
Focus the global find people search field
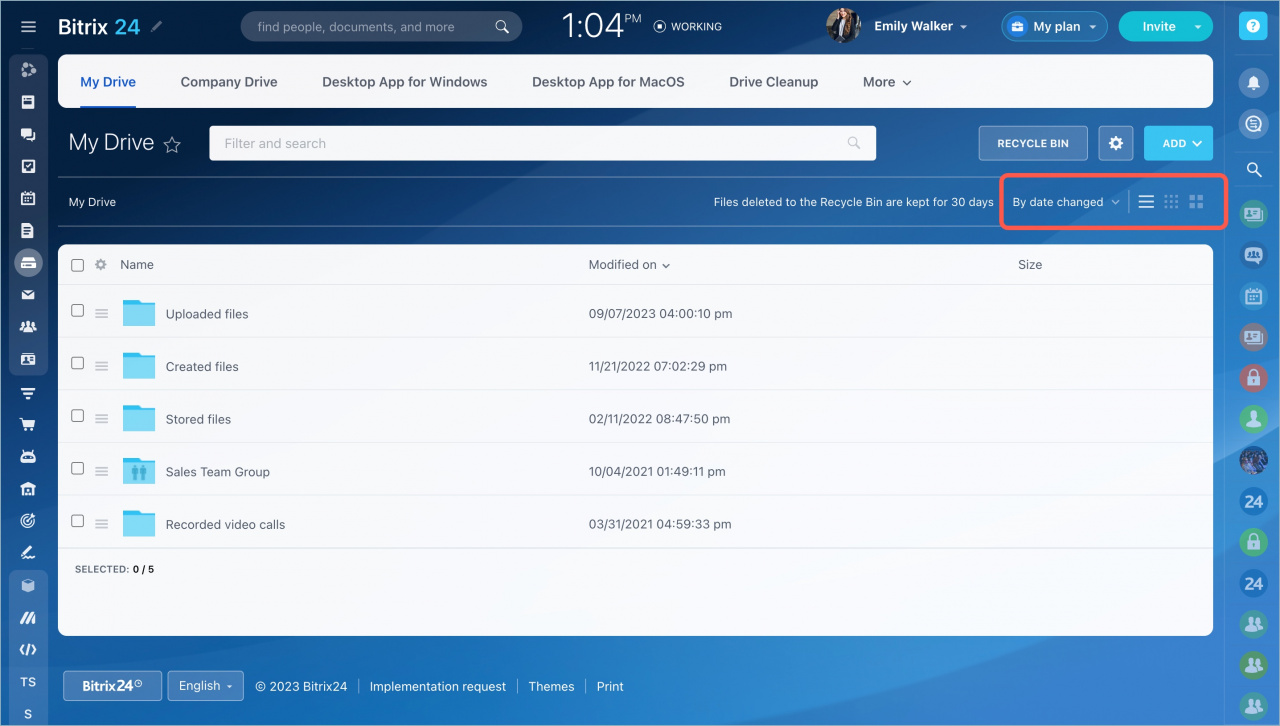click(381, 27)
